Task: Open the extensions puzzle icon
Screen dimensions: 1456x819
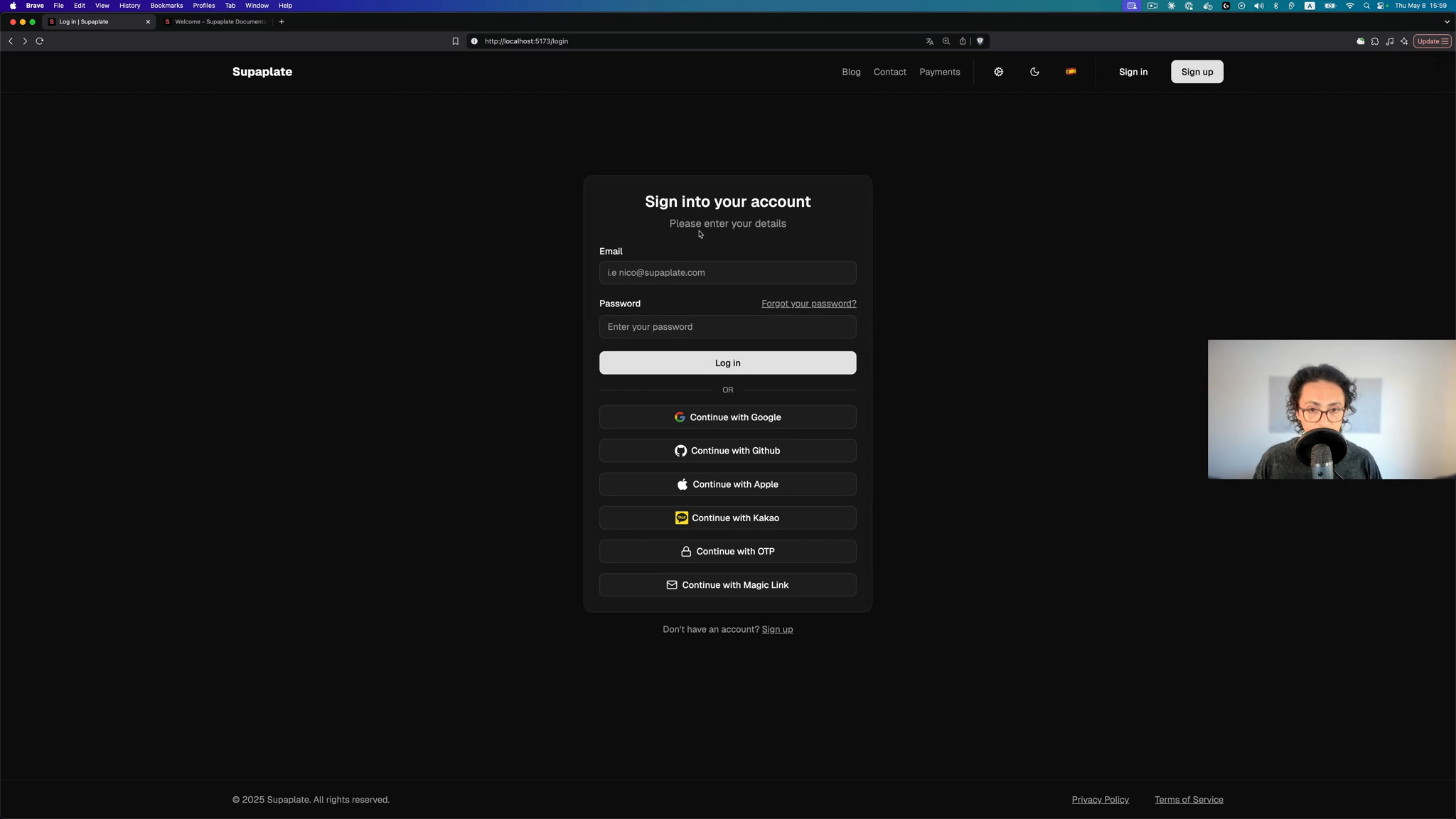Action: [1374, 41]
